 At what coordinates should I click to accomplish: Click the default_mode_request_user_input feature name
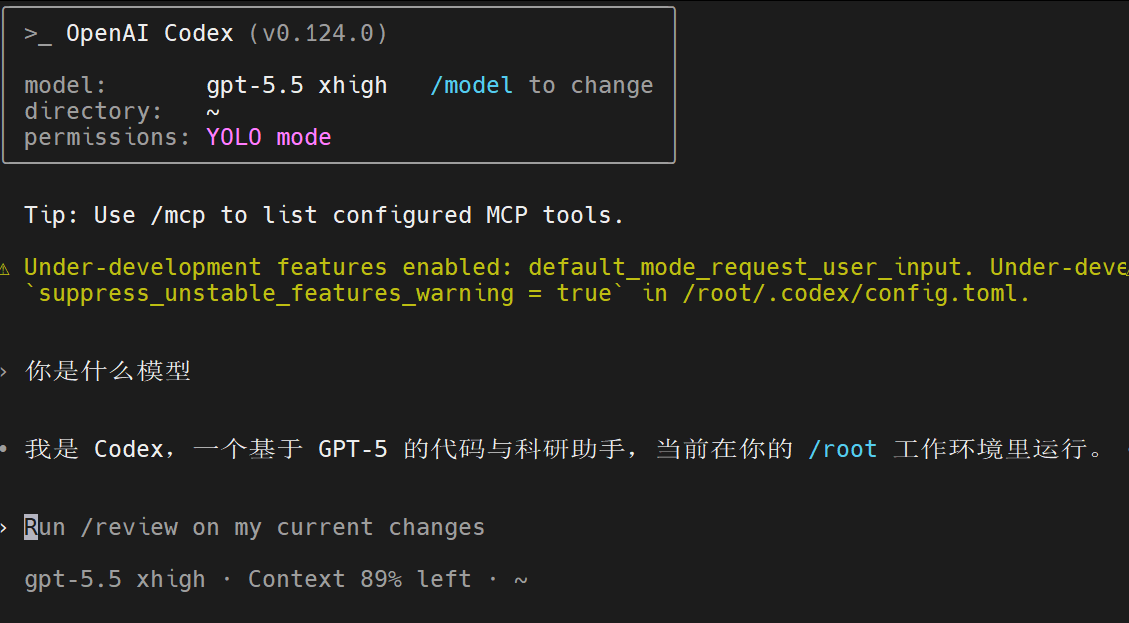click(745, 267)
